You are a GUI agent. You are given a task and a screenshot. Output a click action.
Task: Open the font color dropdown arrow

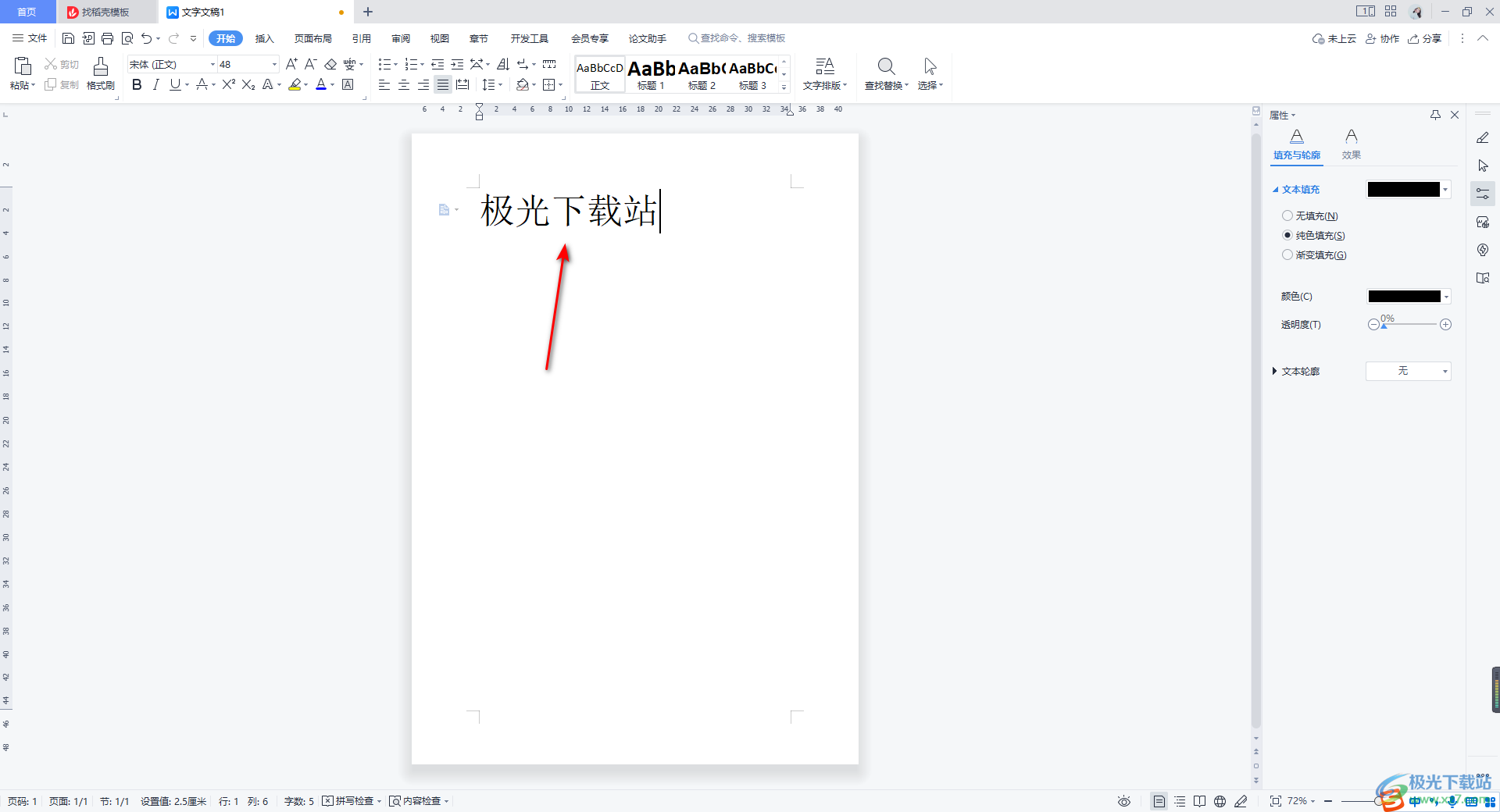[333, 84]
